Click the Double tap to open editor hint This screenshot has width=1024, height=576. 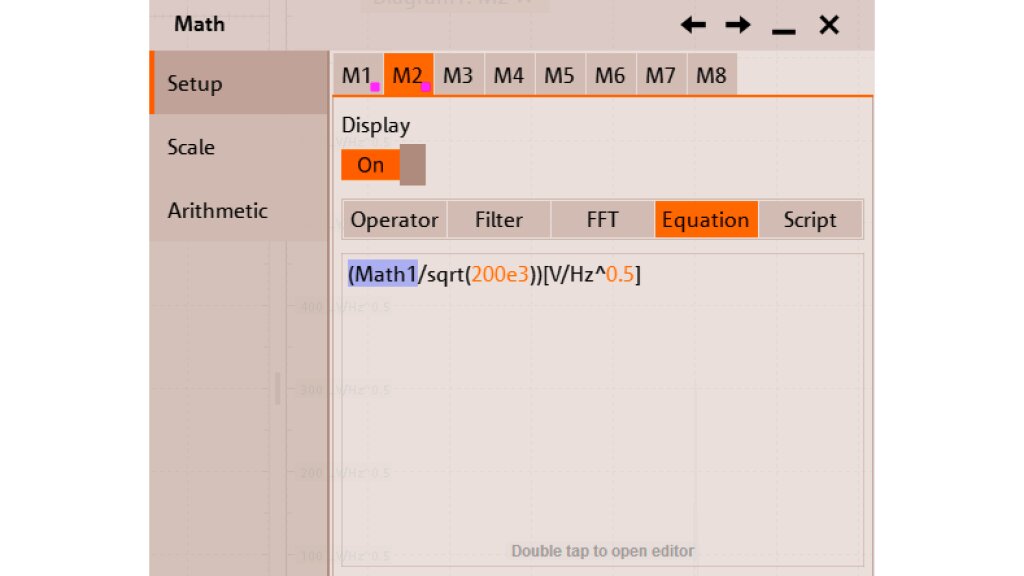(x=602, y=551)
